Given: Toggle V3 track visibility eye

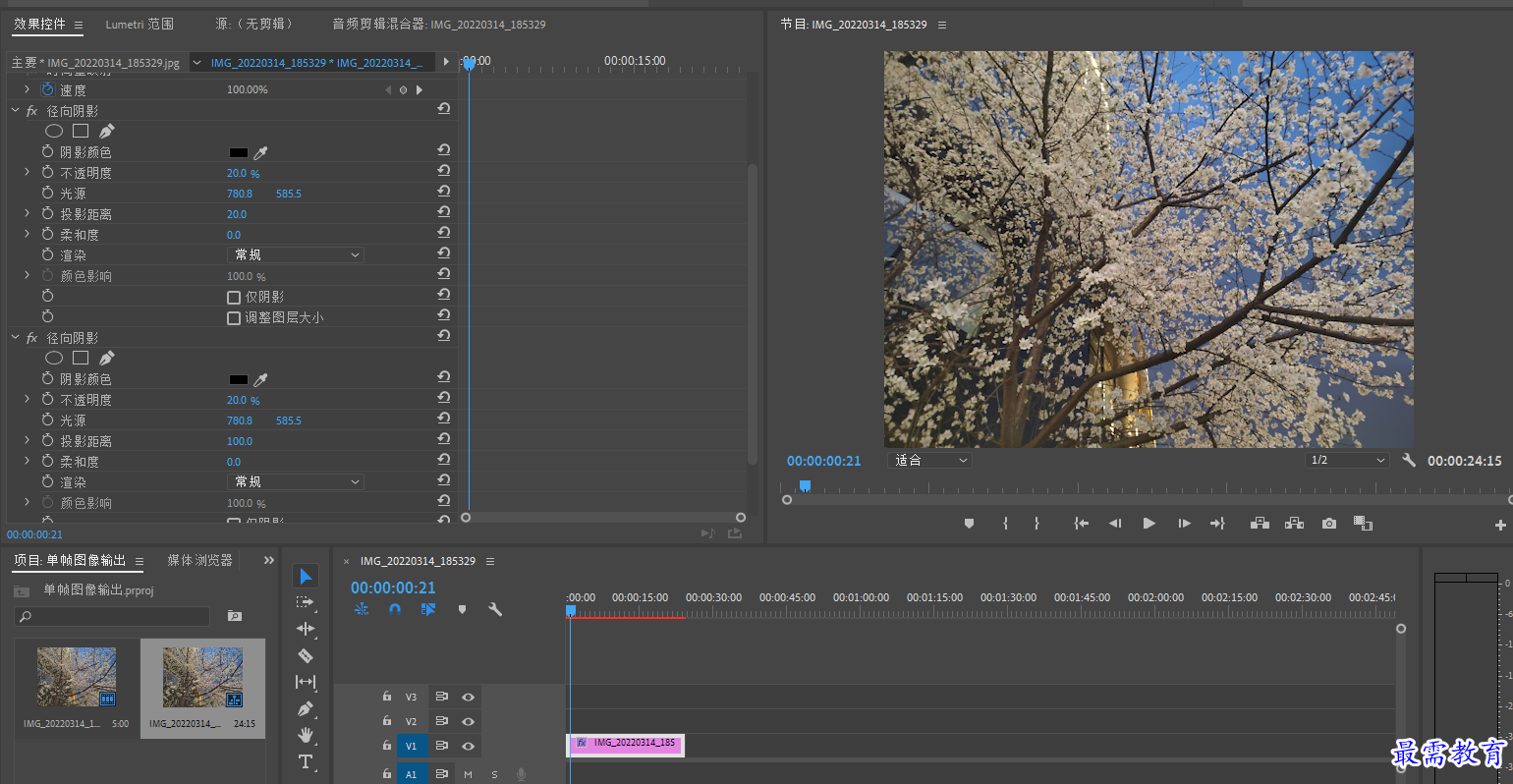Looking at the screenshot, I should coord(468,697).
